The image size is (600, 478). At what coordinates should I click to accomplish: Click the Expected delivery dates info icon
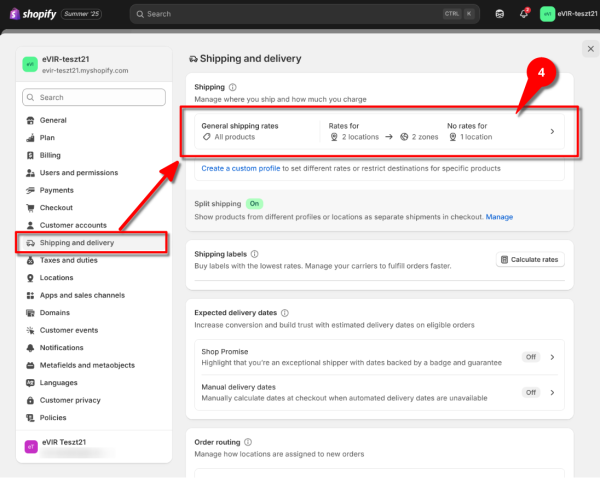click(286, 313)
